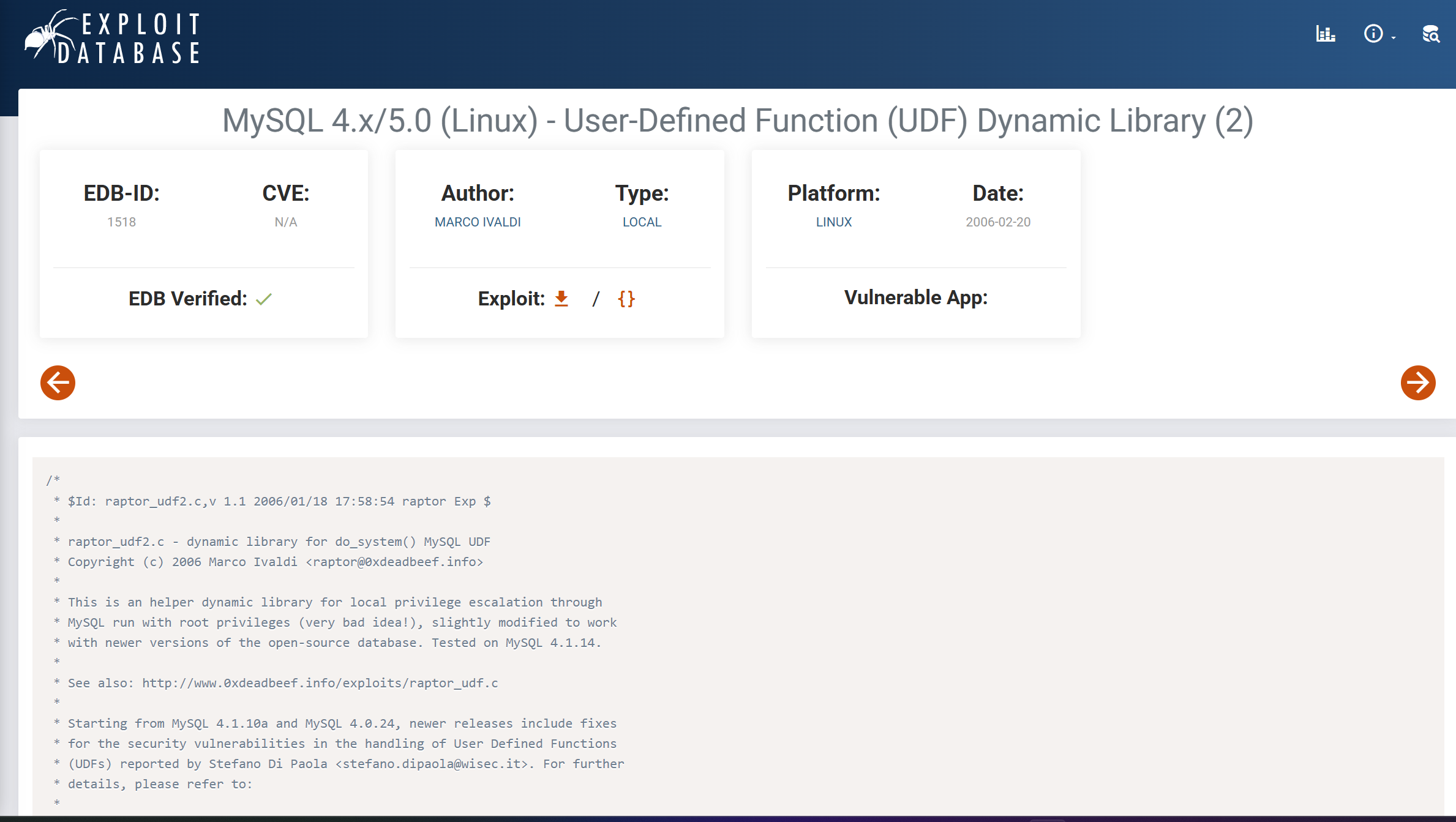
Task: Open the LINUX platform link
Action: pos(833,222)
